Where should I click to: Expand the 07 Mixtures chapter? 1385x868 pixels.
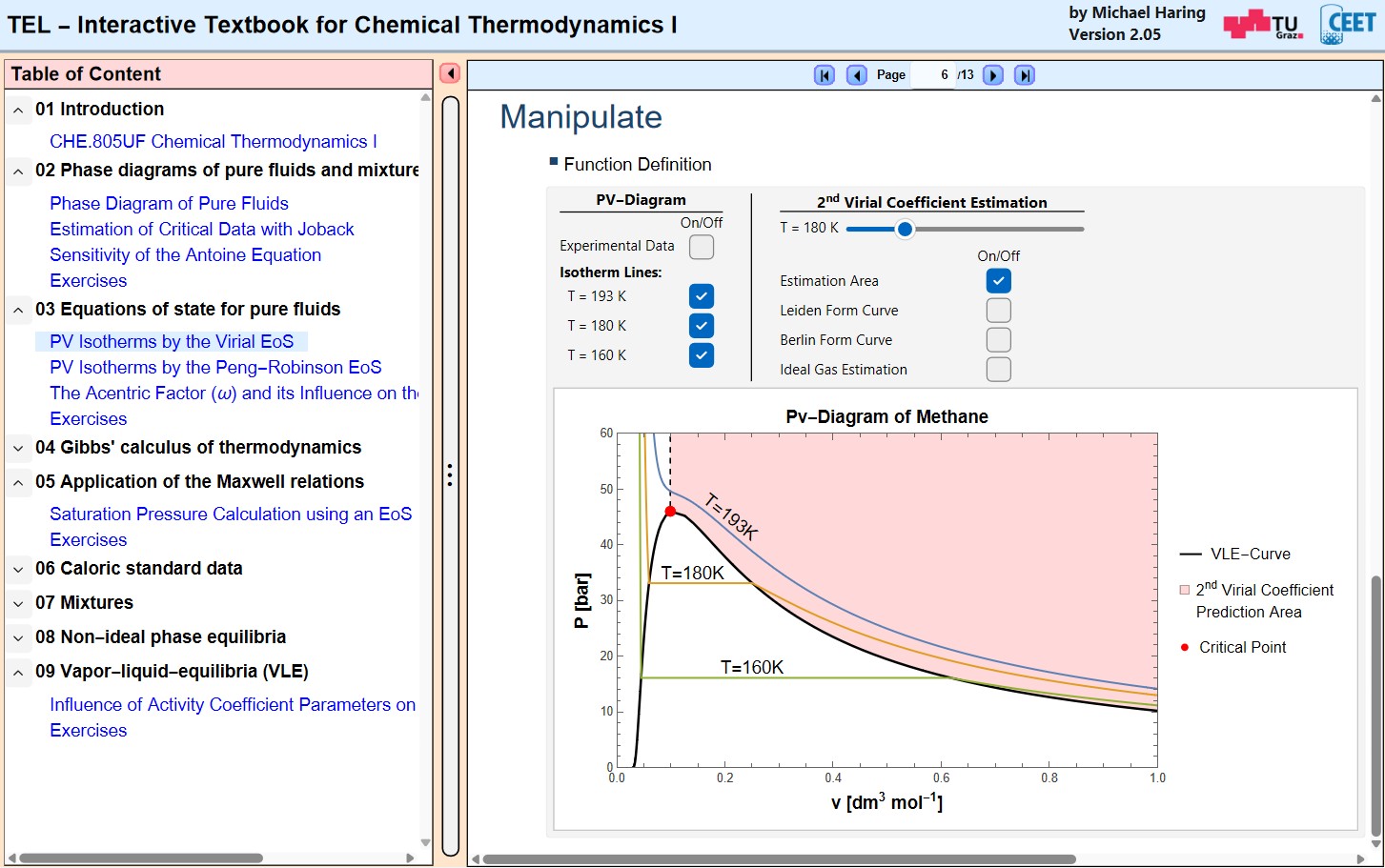[18, 603]
